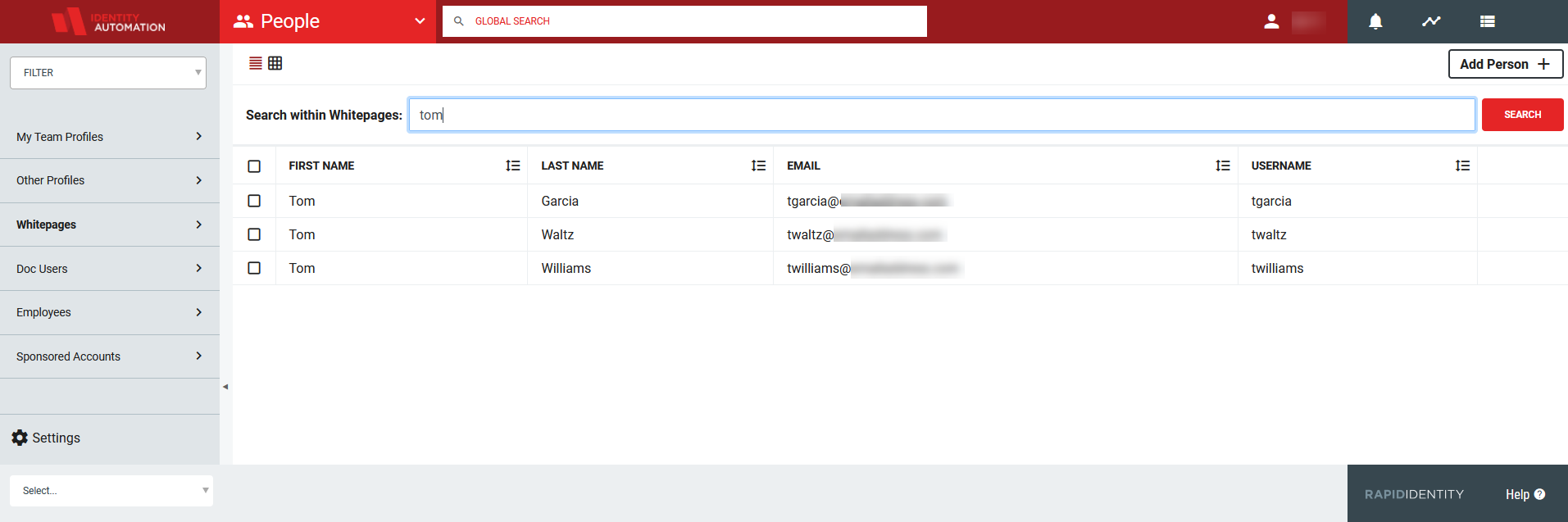This screenshot has width=1568, height=522.
Task: Sort by Email column
Action: click(1222, 166)
